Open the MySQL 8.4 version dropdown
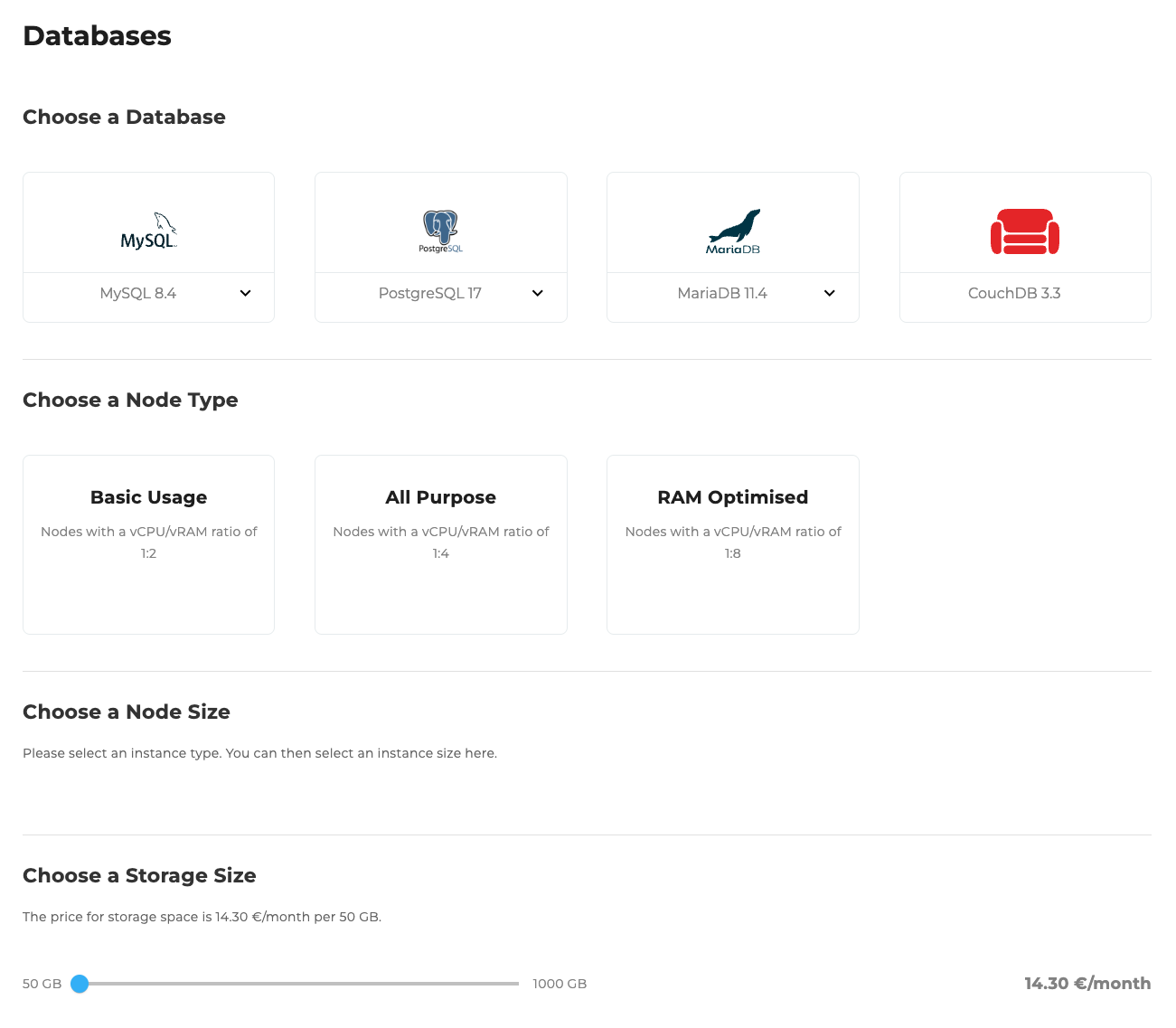Viewport: 1176px width, 1028px height. click(x=245, y=293)
